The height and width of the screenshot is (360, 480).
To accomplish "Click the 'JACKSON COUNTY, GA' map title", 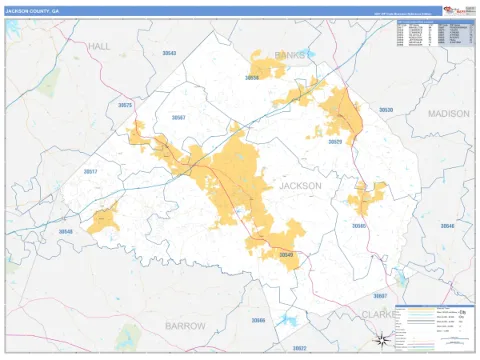I will [x=32, y=11].
